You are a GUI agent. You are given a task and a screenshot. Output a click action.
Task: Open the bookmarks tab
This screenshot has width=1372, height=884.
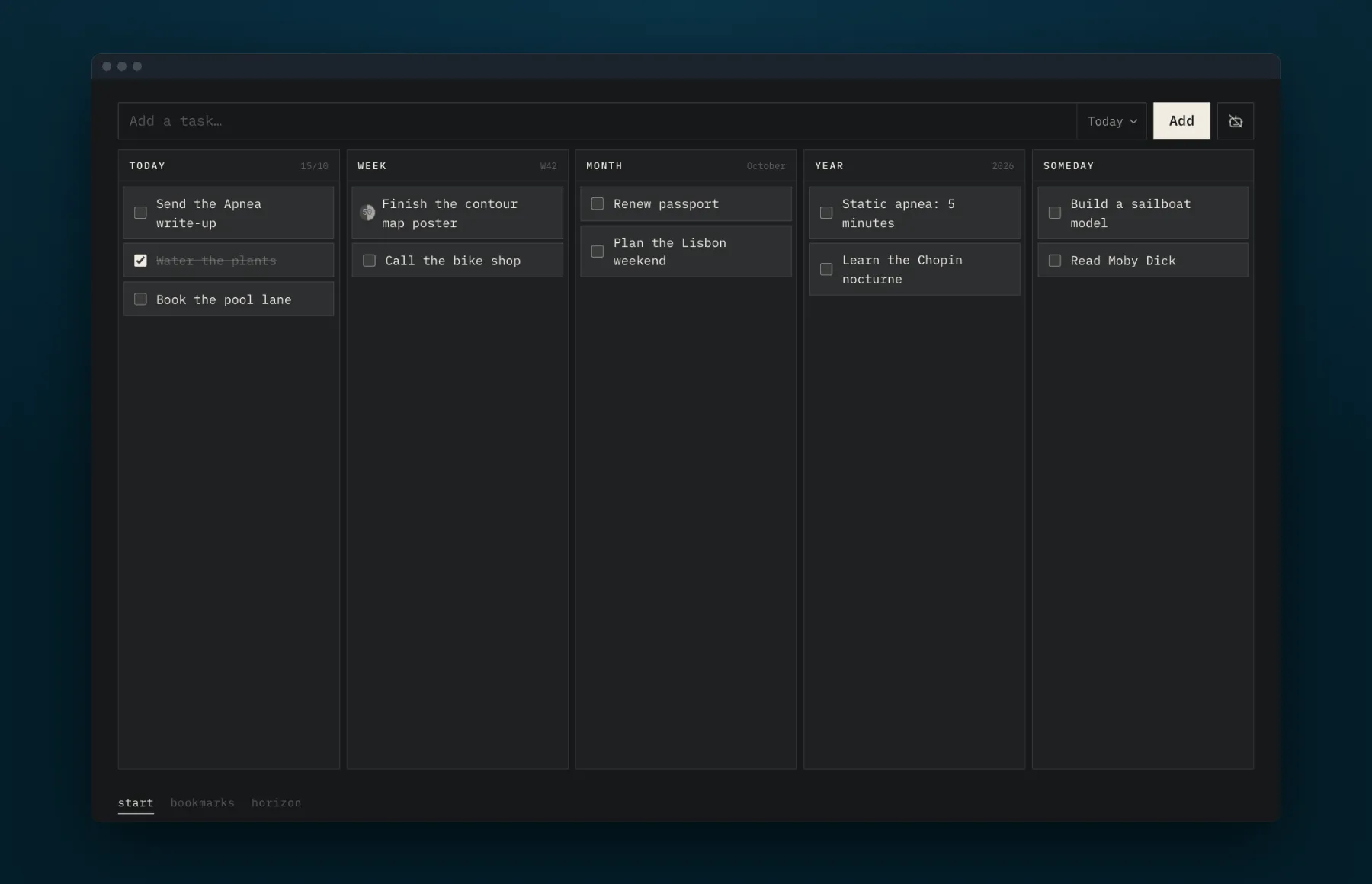(x=203, y=802)
